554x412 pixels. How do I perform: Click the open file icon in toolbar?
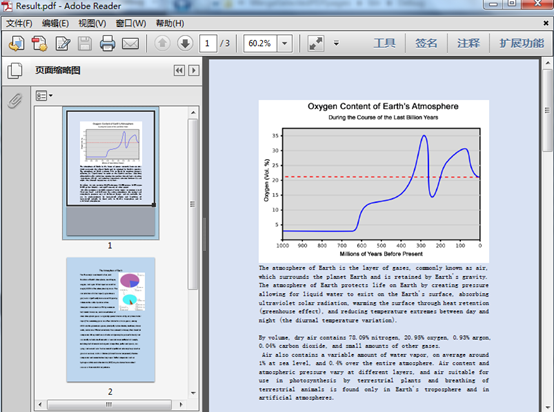pyautogui.click(x=16, y=43)
